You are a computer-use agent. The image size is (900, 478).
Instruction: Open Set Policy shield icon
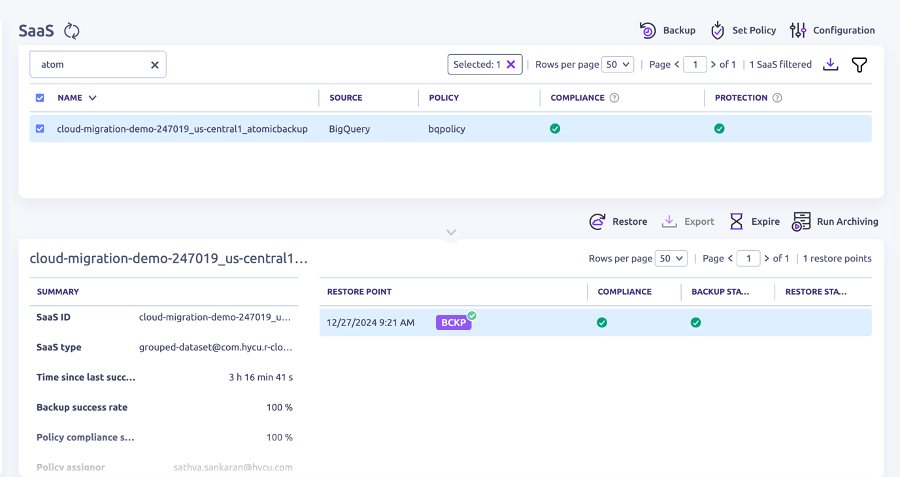point(718,30)
